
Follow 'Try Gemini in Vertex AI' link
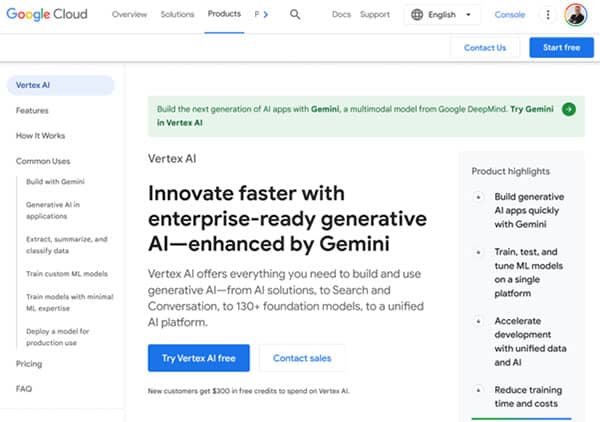pyautogui.click(x=532, y=109)
